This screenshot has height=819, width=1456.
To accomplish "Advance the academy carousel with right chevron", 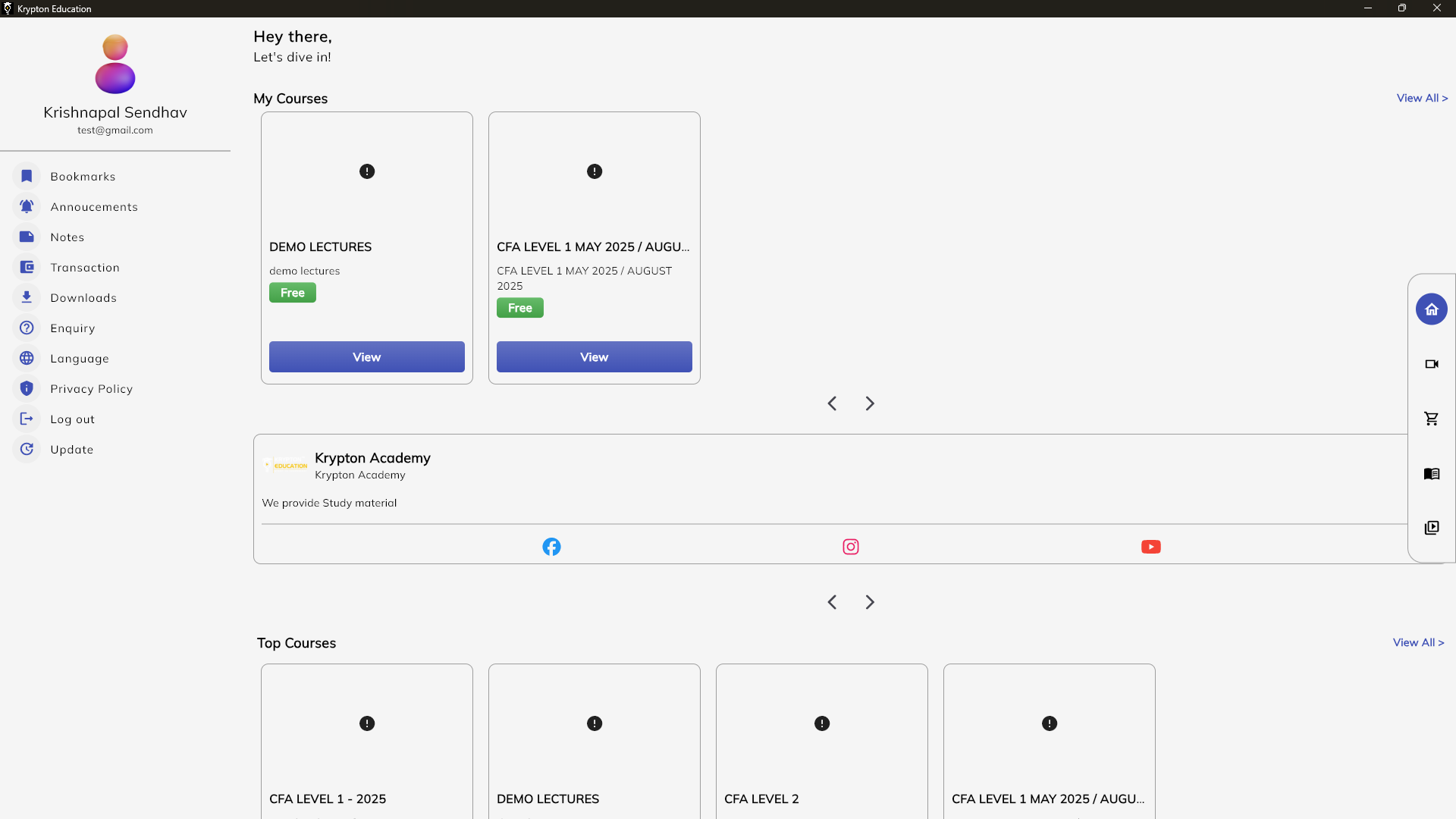I will (870, 602).
